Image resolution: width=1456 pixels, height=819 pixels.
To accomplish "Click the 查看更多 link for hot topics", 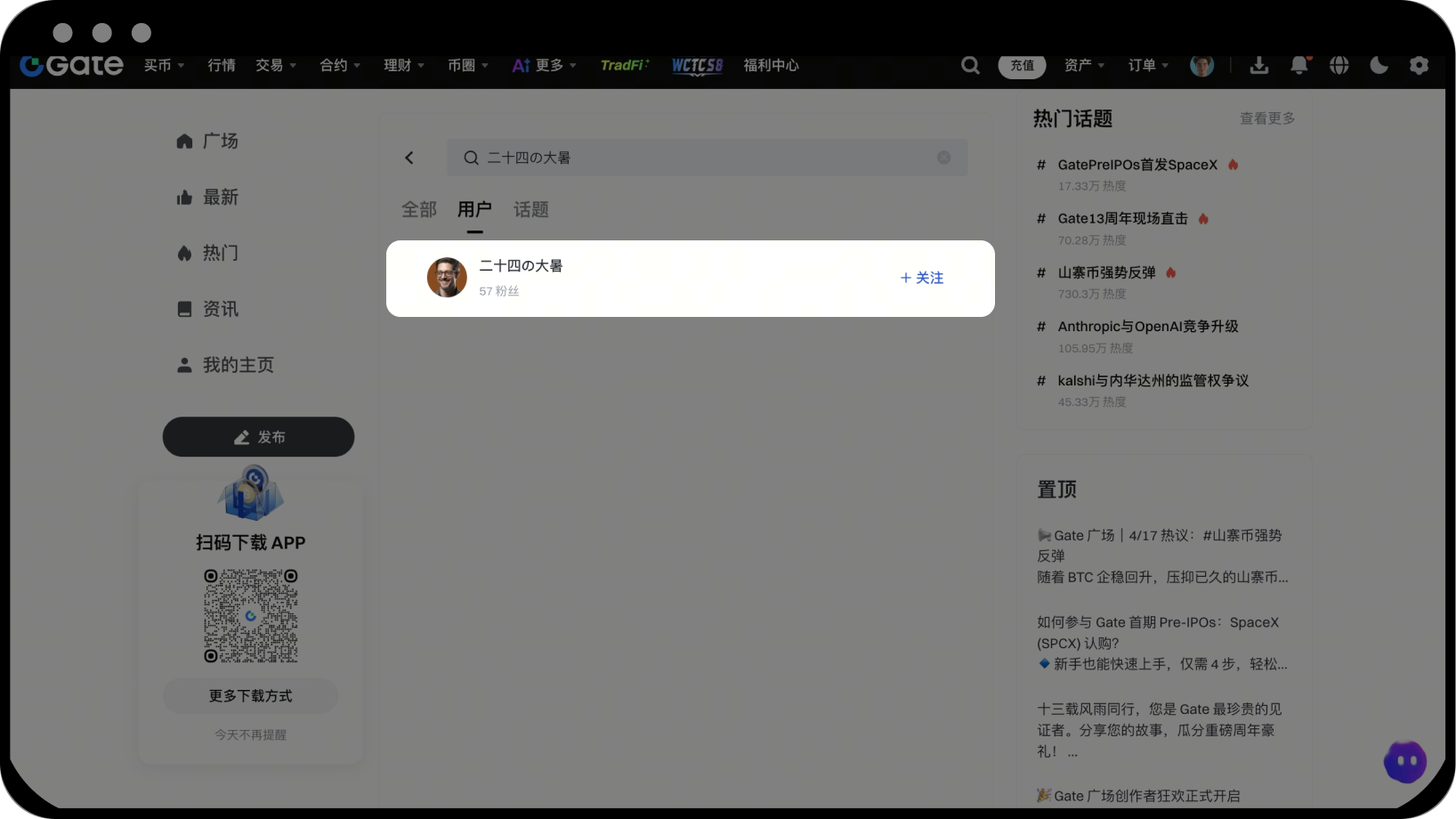I will click(x=1267, y=118).
